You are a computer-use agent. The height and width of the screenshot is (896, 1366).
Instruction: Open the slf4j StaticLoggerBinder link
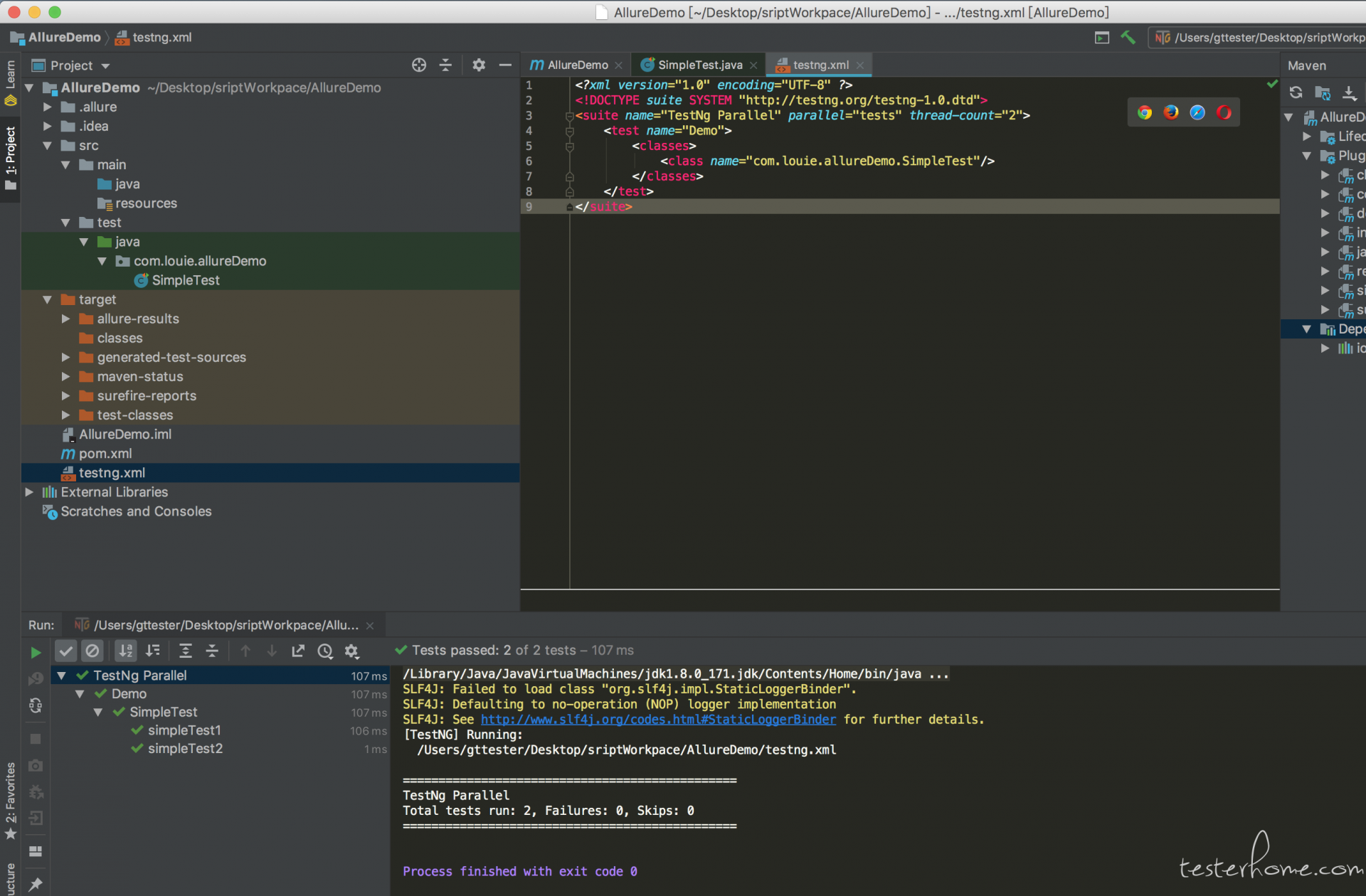[658, 720]
